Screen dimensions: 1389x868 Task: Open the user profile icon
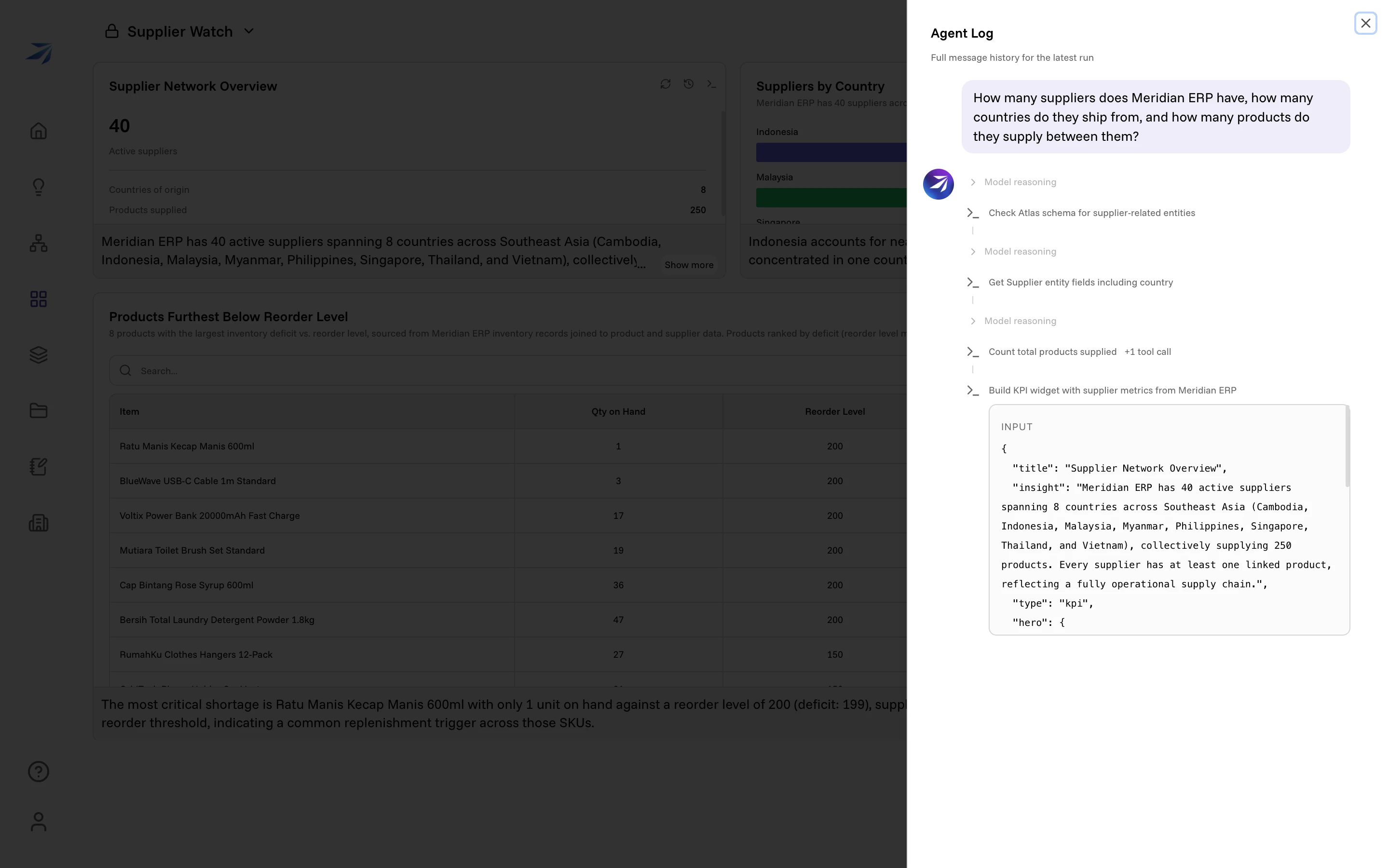pyautogui.click(x=39, y=822)
